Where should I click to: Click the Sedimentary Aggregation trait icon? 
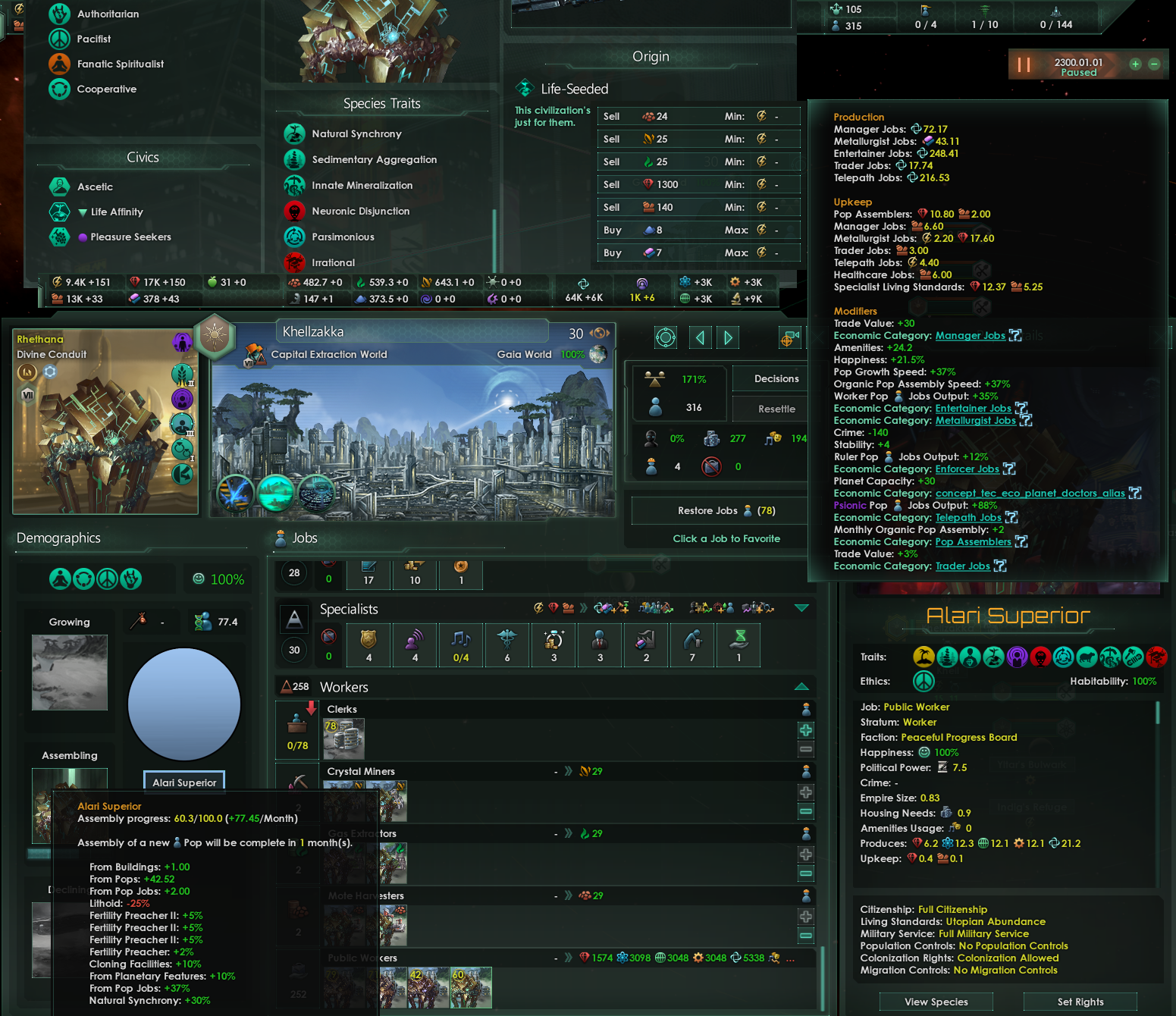294,159
